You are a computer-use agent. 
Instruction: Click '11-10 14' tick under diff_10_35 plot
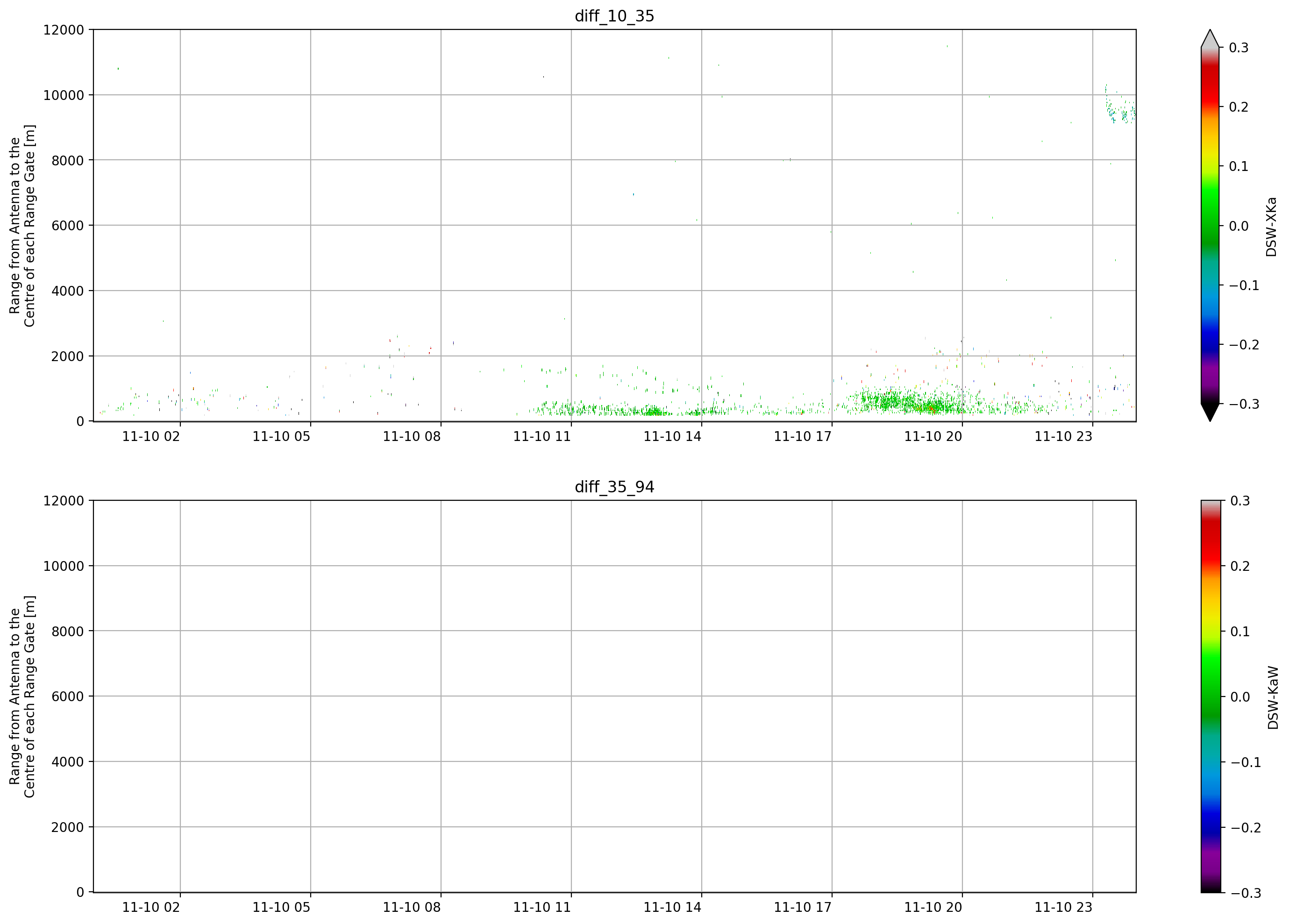672,436
